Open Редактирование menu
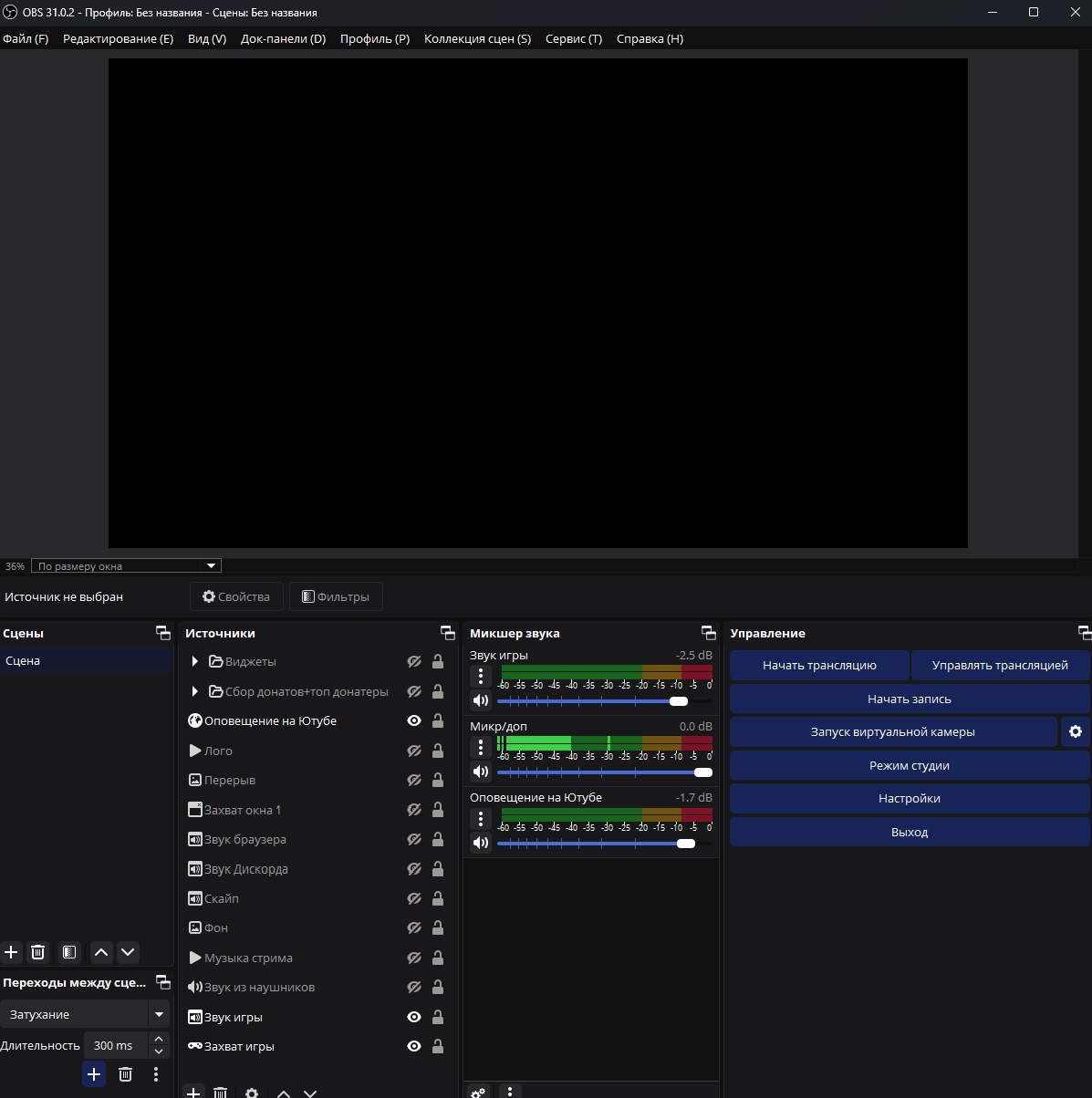 (x=118, y=38)
